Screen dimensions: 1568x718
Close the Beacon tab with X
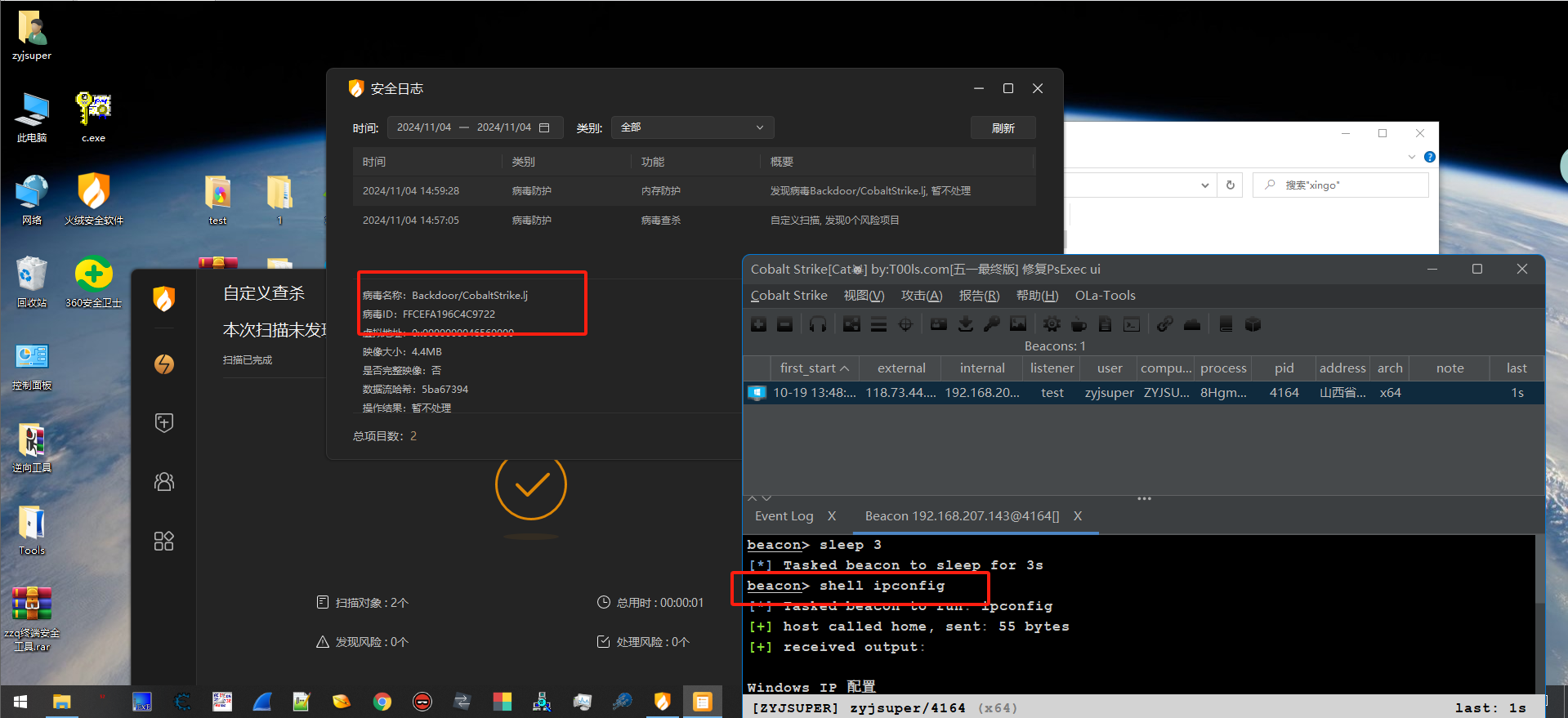tap(1078, 516)
